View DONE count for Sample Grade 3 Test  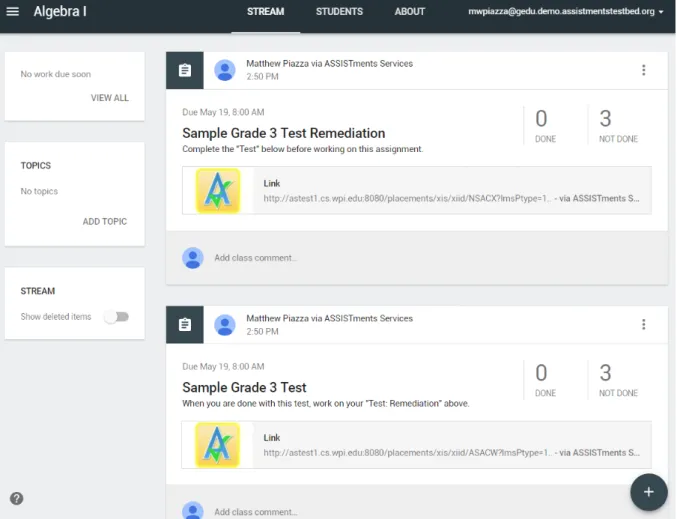[x=545, y=380]
